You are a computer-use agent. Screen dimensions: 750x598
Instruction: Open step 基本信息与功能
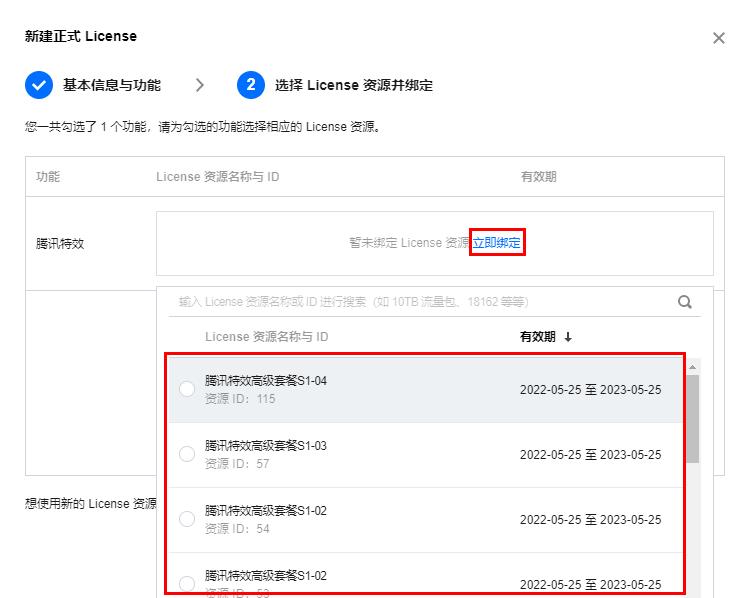112,85
